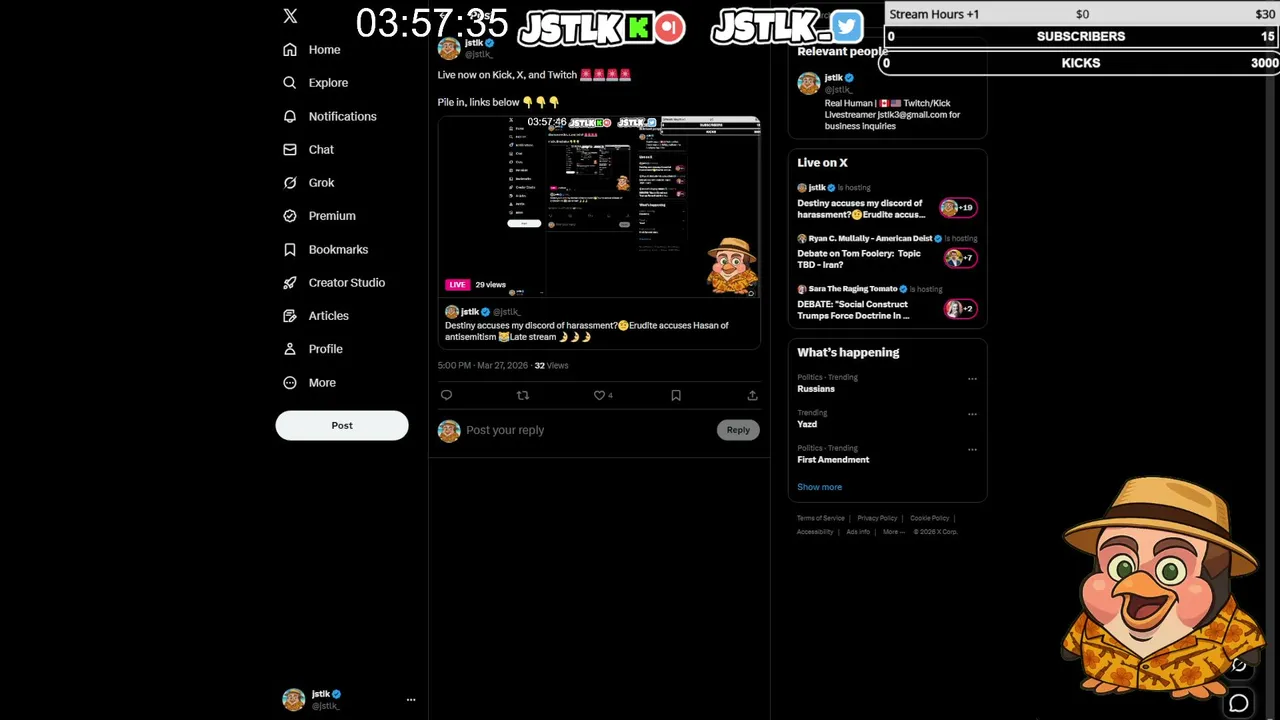
Task: Open account menu dots beside jstlk
Action: tap(411, 700)
